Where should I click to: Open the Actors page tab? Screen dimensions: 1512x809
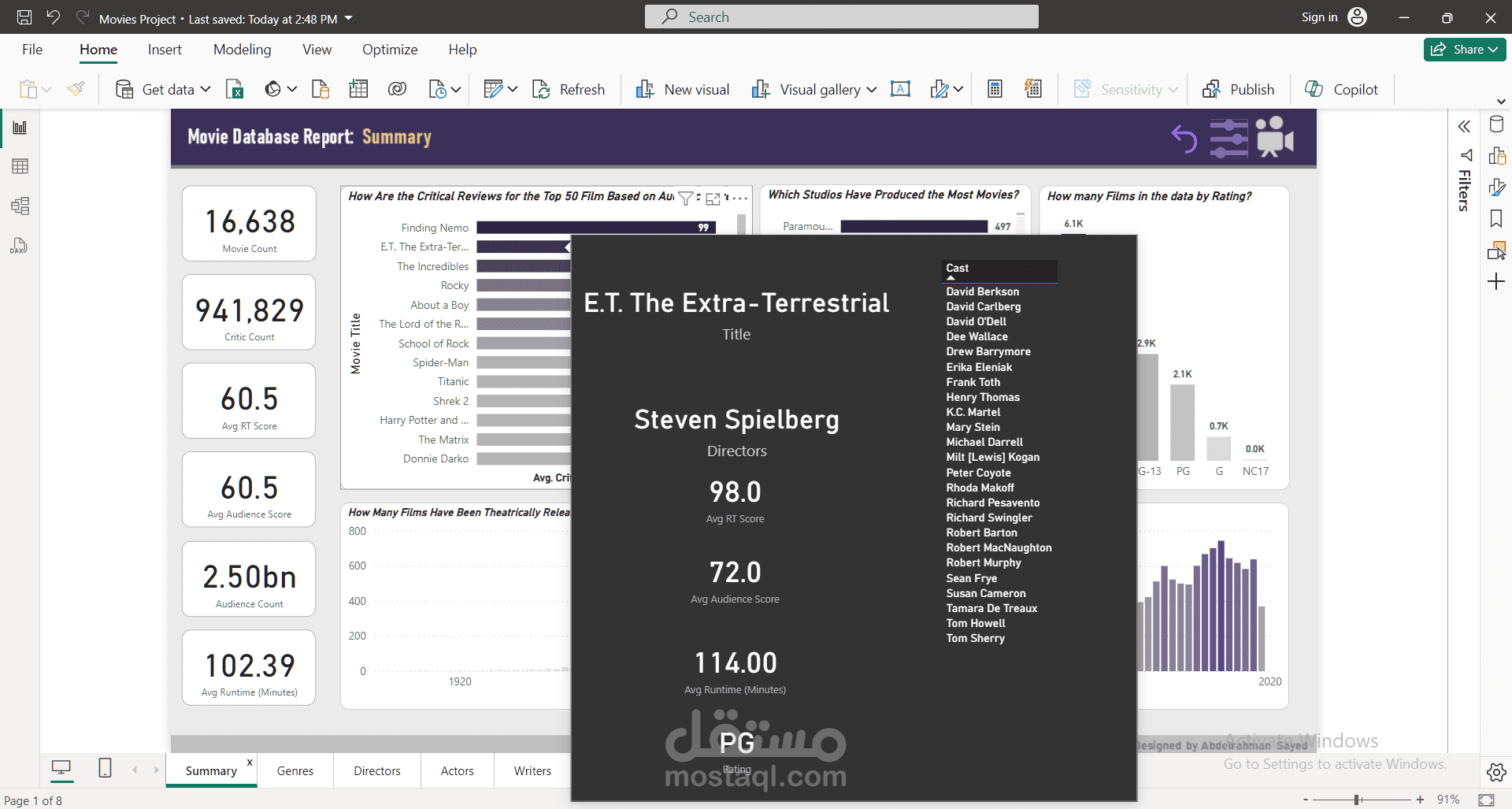[x=458, y=771]
